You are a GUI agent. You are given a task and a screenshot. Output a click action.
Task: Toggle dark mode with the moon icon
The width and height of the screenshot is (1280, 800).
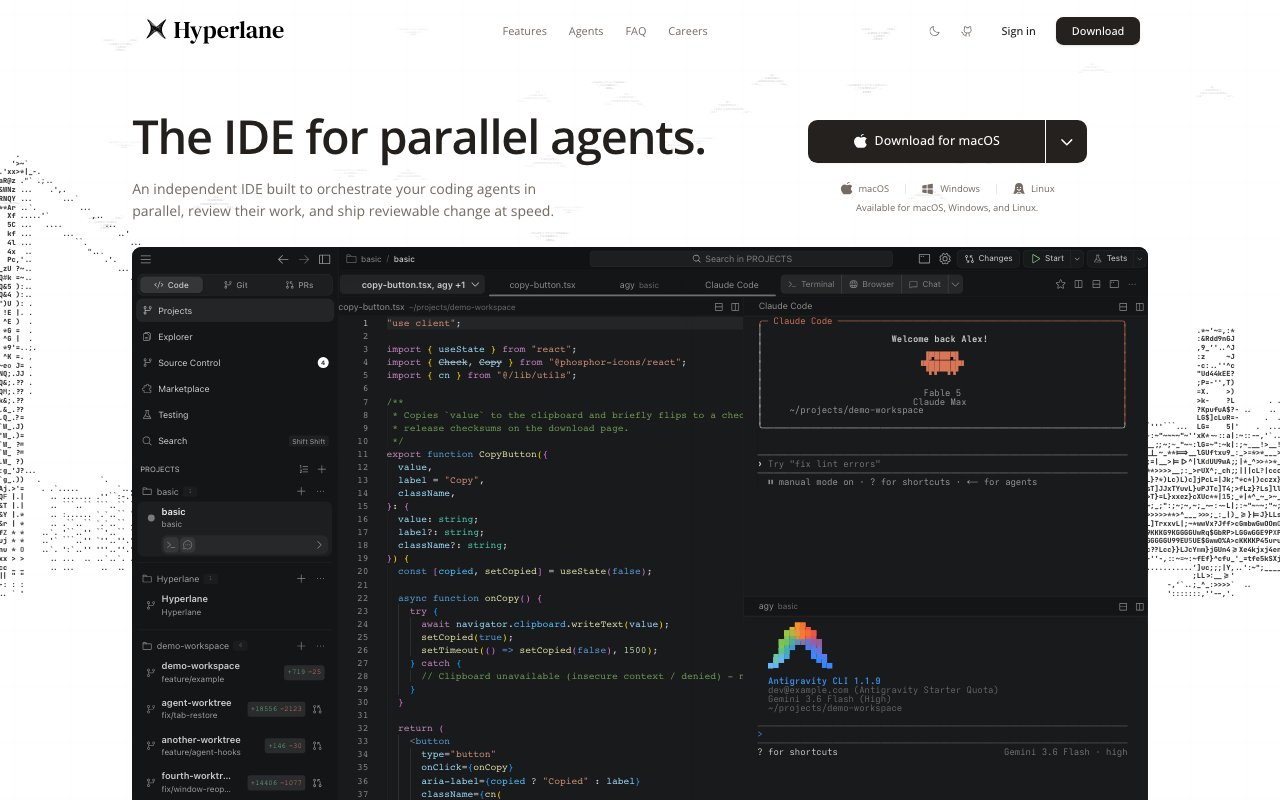935,31
